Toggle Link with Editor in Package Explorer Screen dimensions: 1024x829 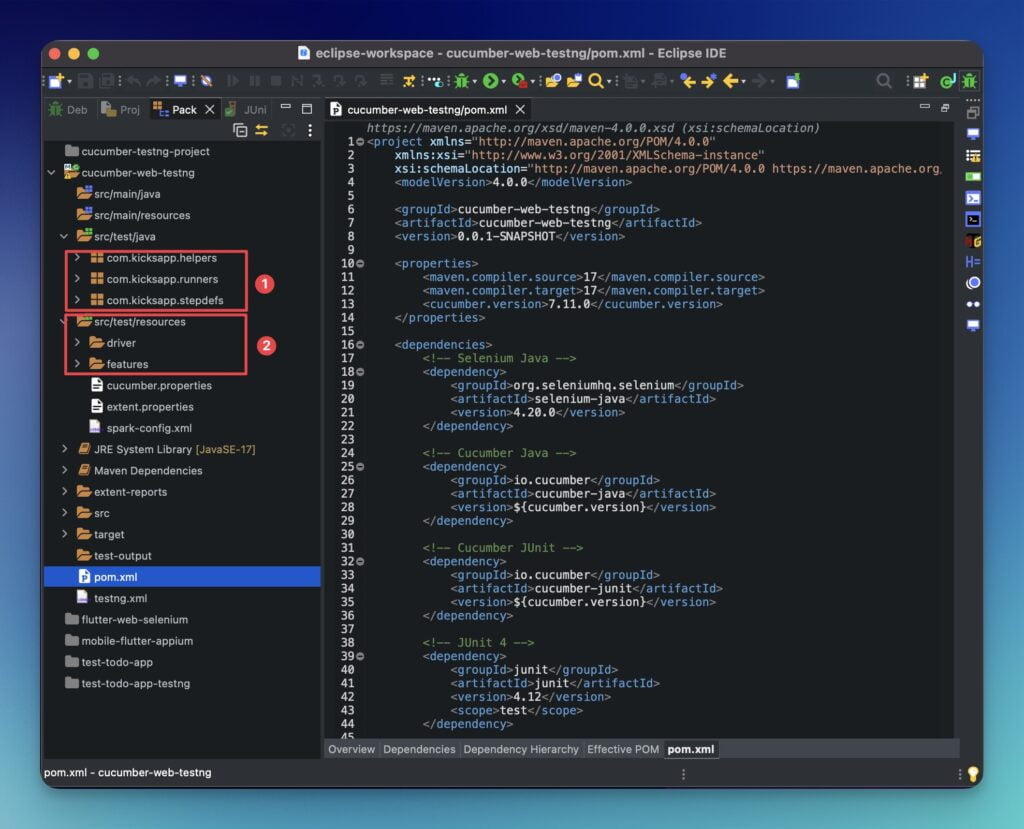click(x=262, y=131)
